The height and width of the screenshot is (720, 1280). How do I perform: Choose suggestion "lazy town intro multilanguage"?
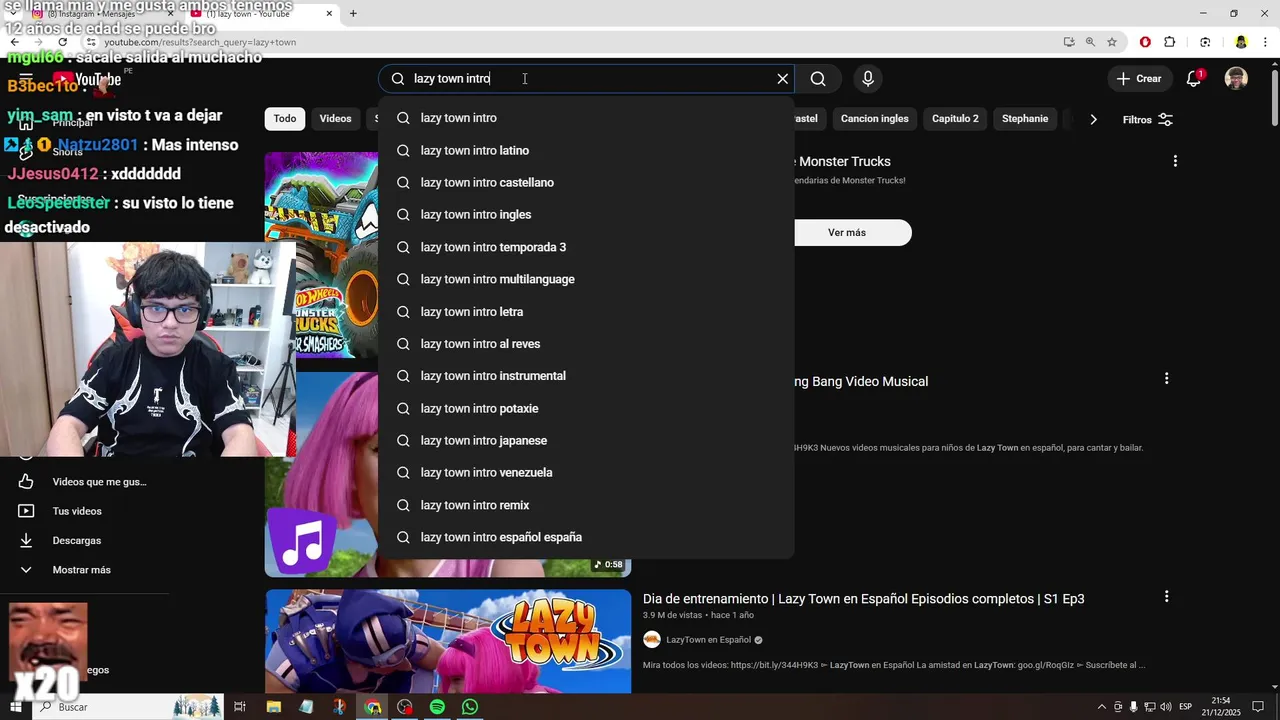click(x=586, y=279)
